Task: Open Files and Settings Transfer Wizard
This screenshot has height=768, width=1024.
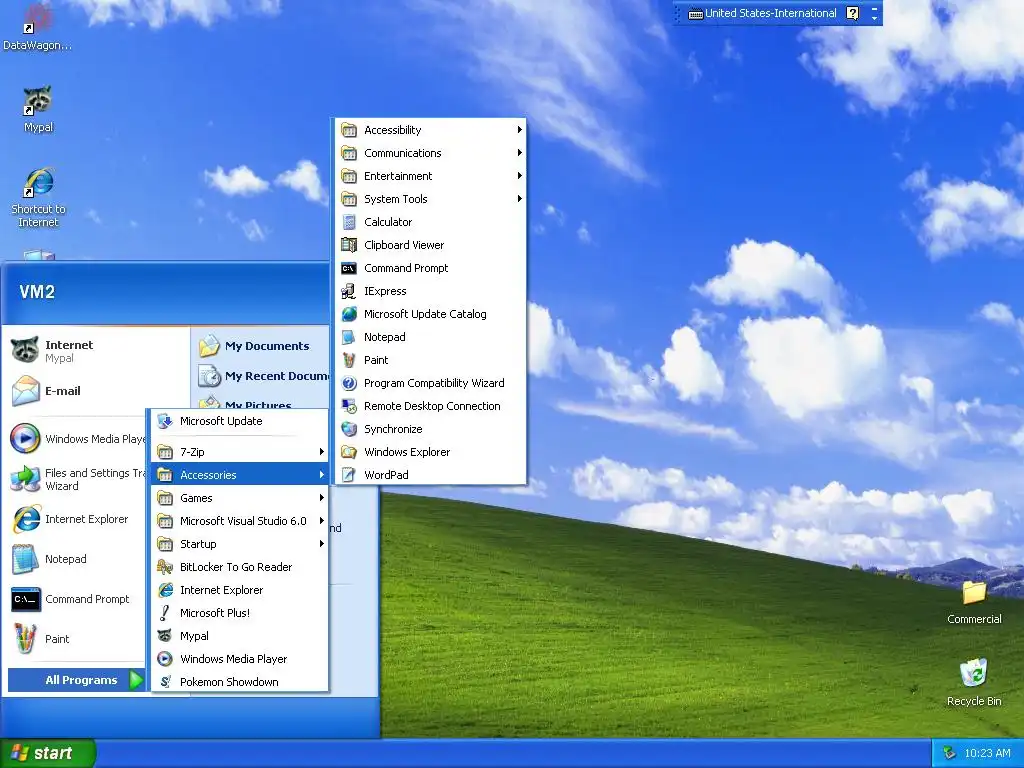Action: (x=77, y=479)
